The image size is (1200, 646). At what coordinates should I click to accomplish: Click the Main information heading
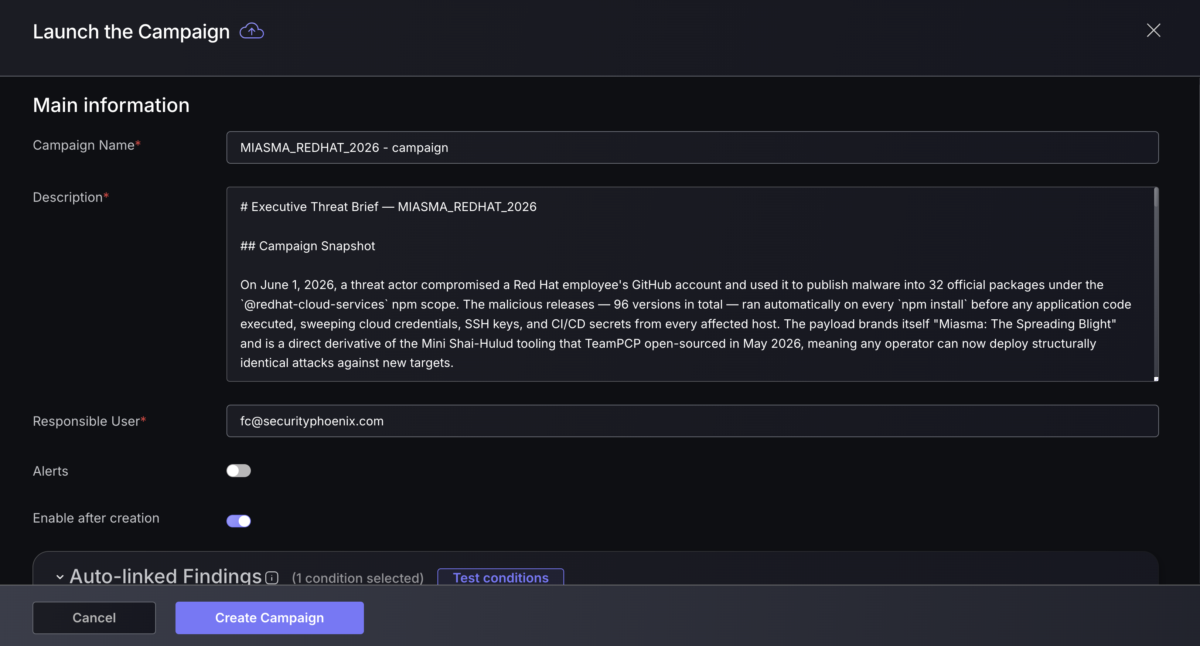pos(111,105)
